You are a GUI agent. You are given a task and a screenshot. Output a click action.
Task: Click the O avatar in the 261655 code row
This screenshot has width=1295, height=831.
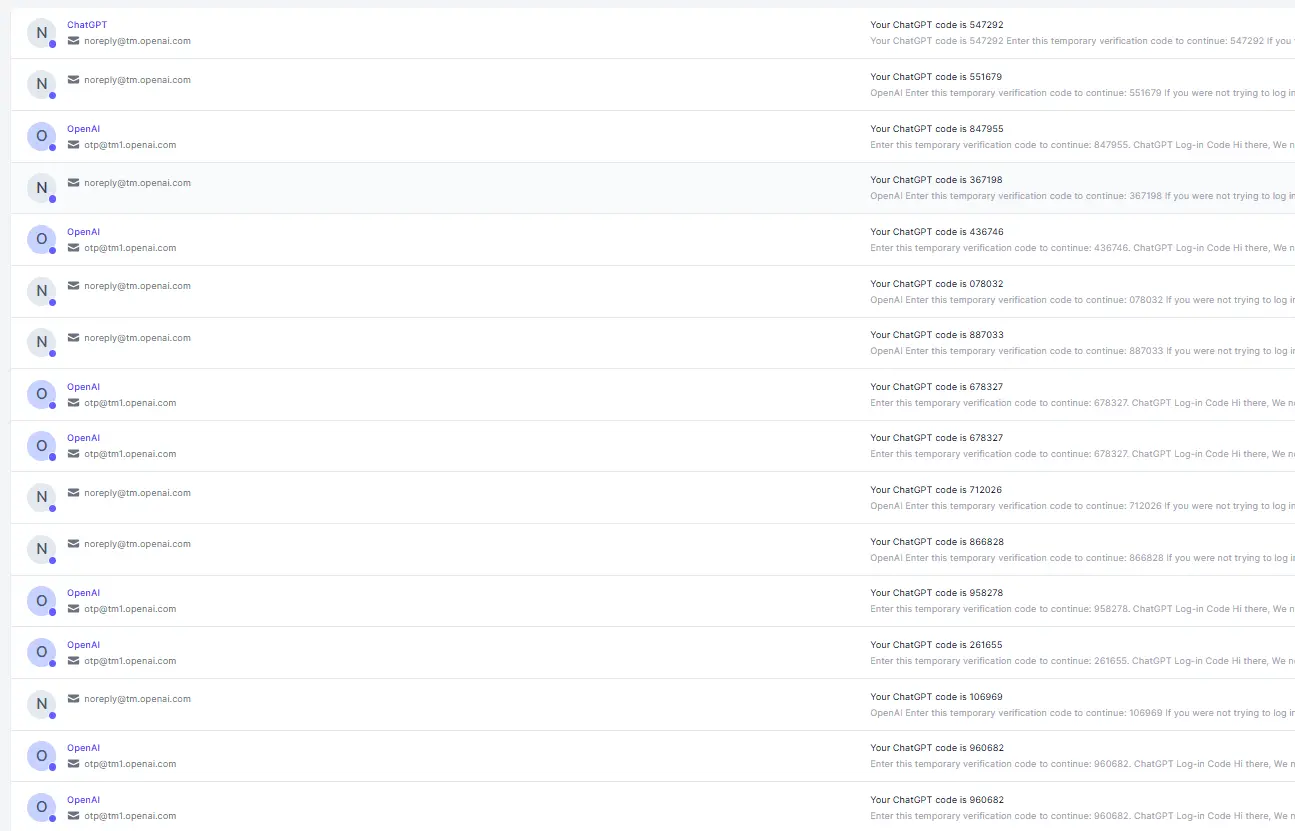(41, 653)
